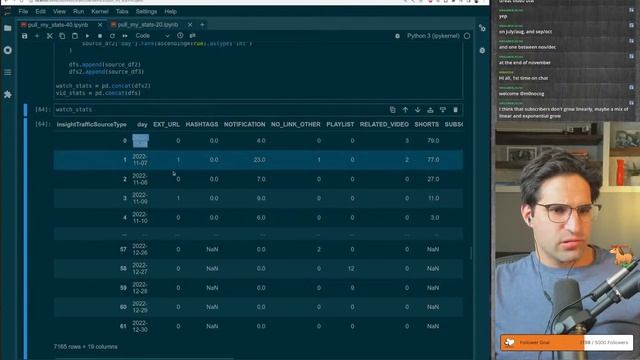
Task: Click the kernel status circle indicator
Action: pos(467,36)
